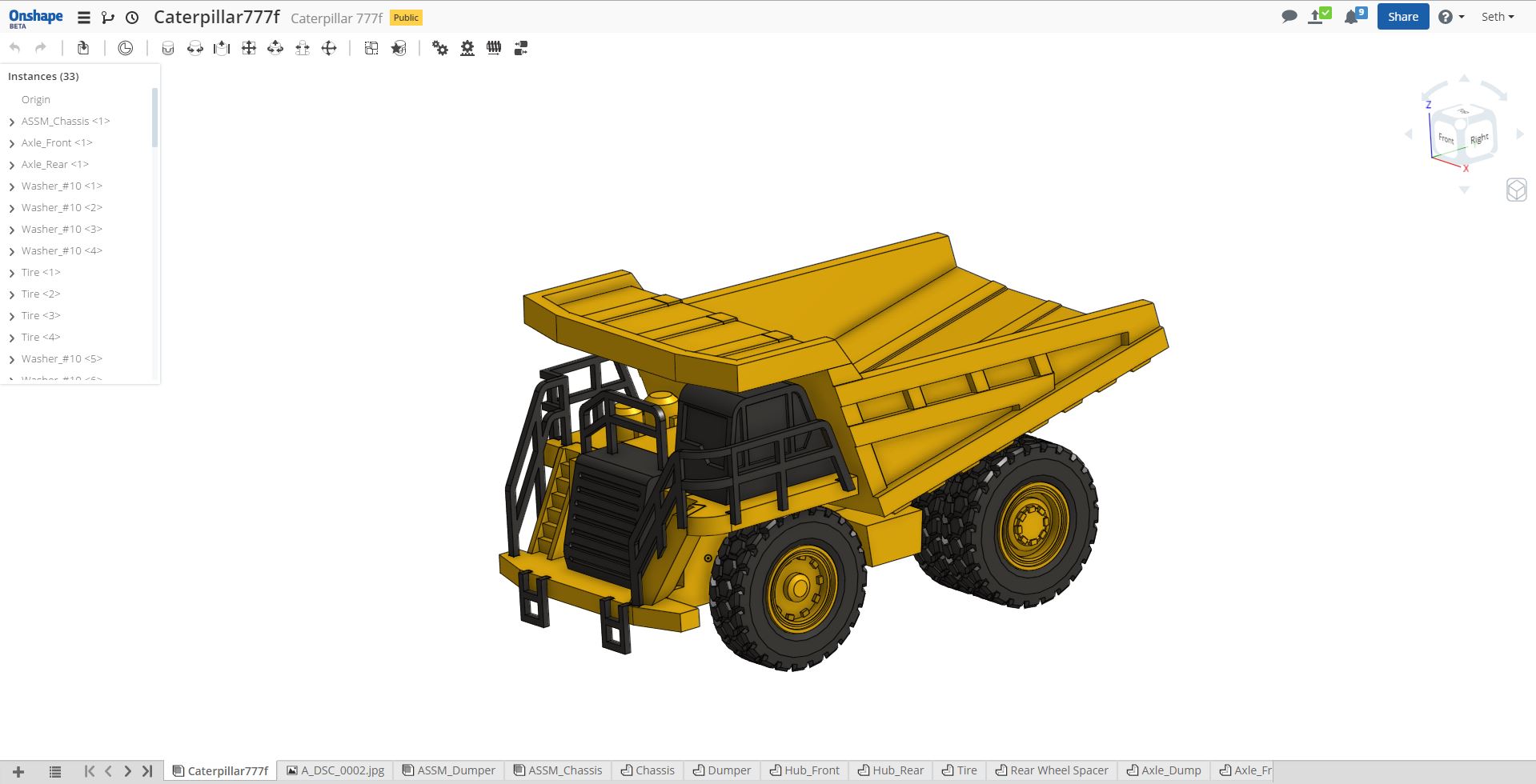Select the Gear relation tool
The image size is (1536, 784).
(x=440, y=48)
